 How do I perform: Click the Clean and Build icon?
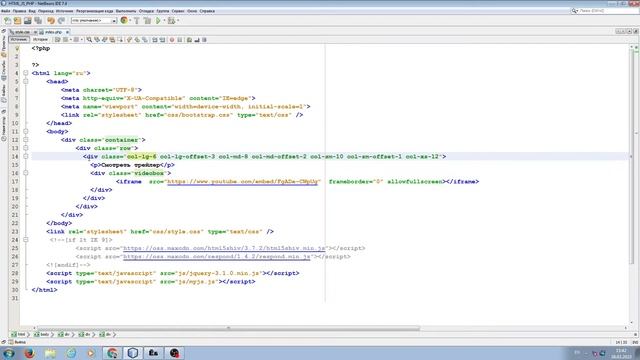tap(147, 20)
